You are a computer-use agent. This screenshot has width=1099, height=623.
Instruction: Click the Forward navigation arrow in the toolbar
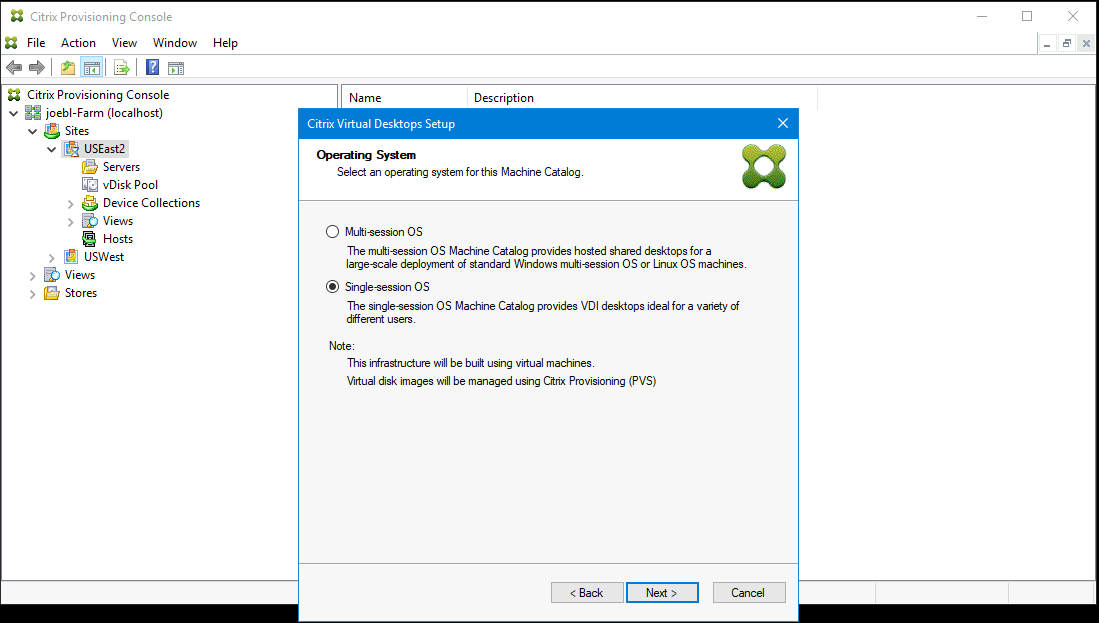(37, 67)
